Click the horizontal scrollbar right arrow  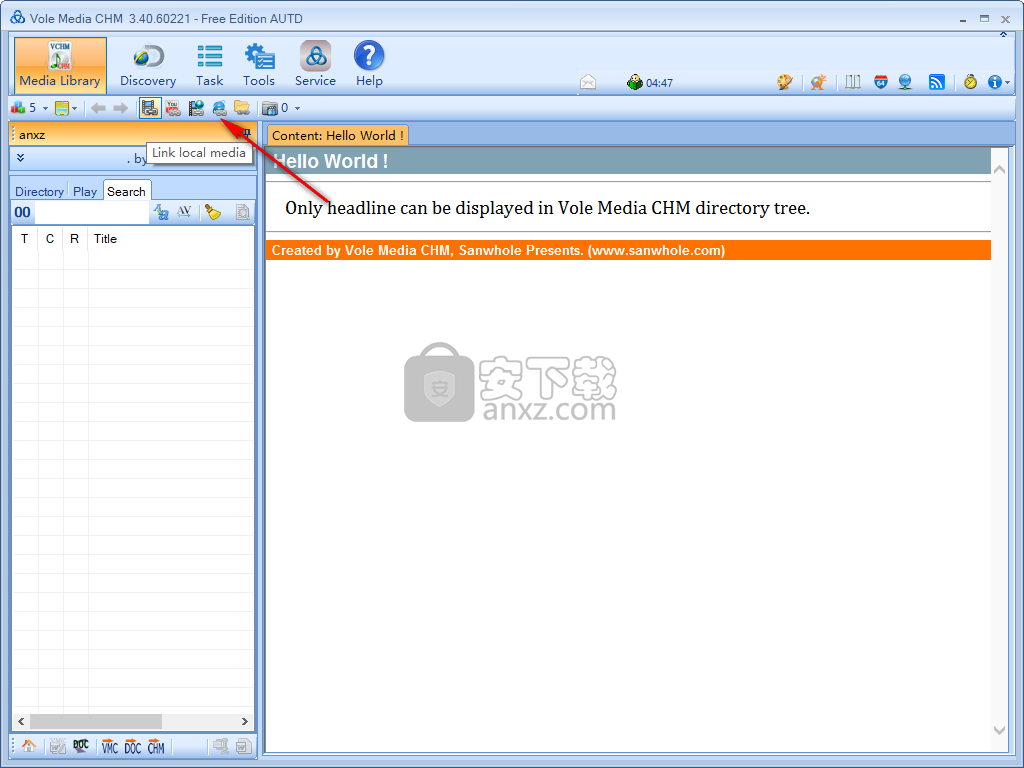[245, 722]
